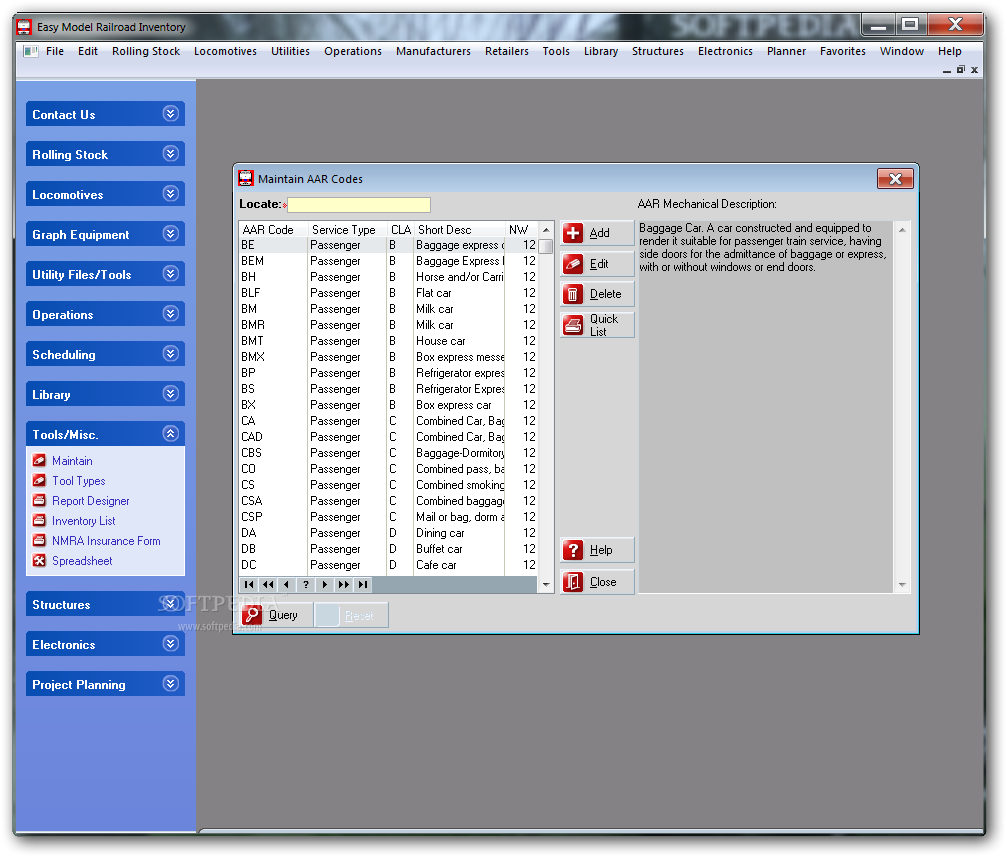The image size is (1007, 857).
Task: Select the DC Cafe car row
Action: [x=388, y=565]
